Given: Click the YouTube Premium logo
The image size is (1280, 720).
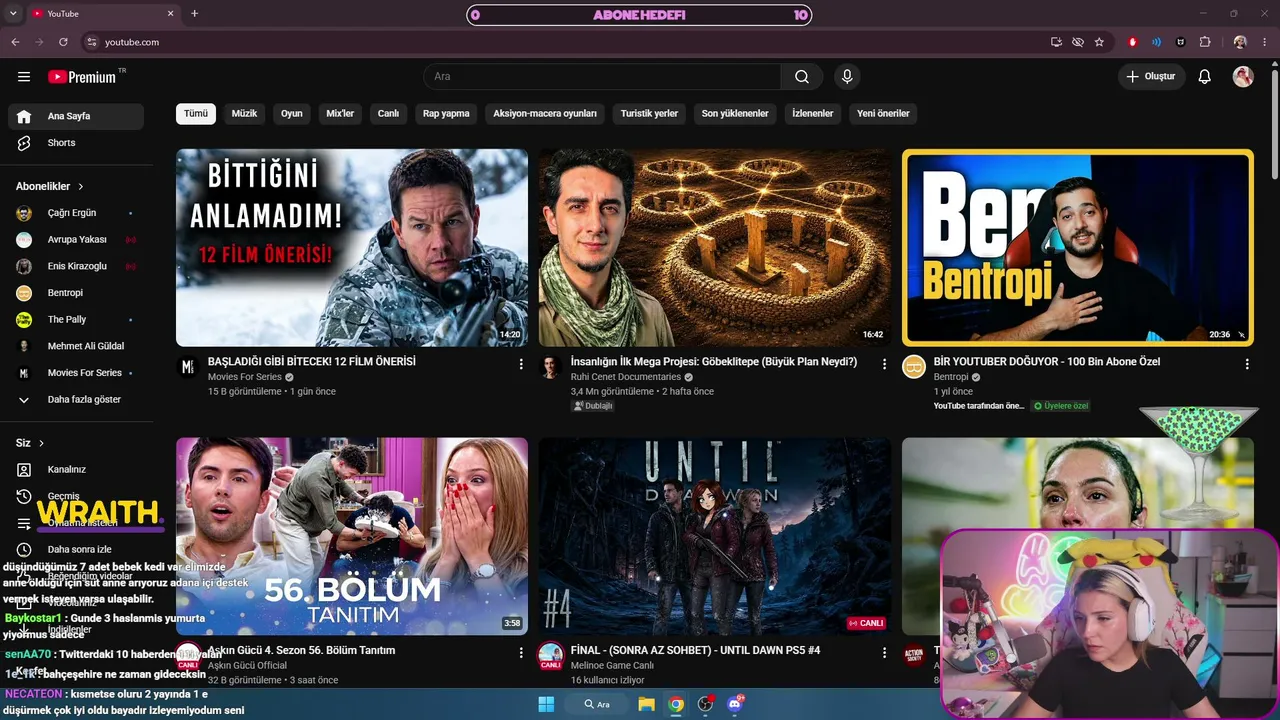Looking at the screenshot, I should coord(82,77).
